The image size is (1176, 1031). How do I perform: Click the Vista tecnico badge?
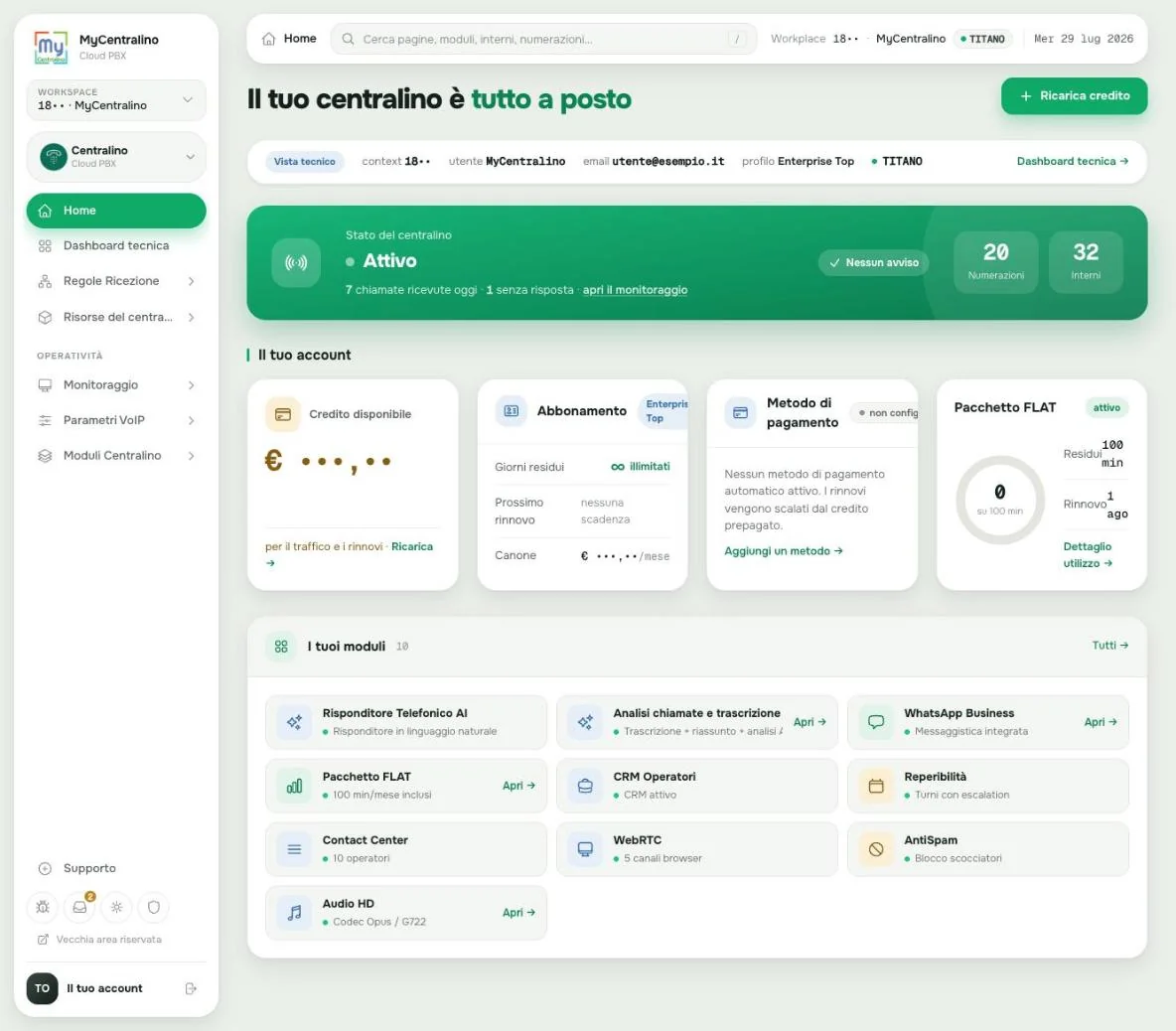coord(305,161)
